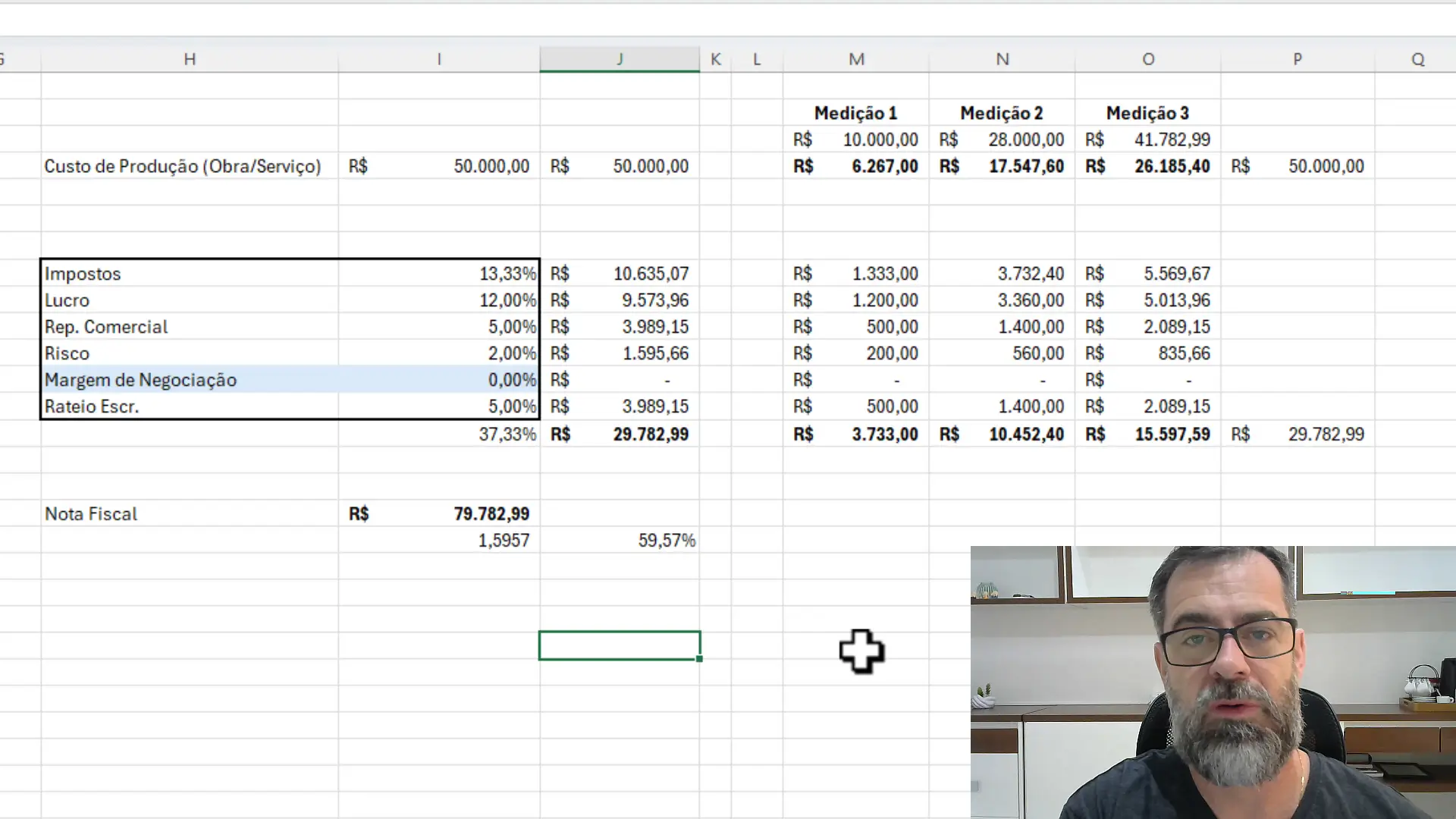Click the Medição 1 heading cell
The width and height of the screenshot is (1456, 819).
[x=855, y=113]
